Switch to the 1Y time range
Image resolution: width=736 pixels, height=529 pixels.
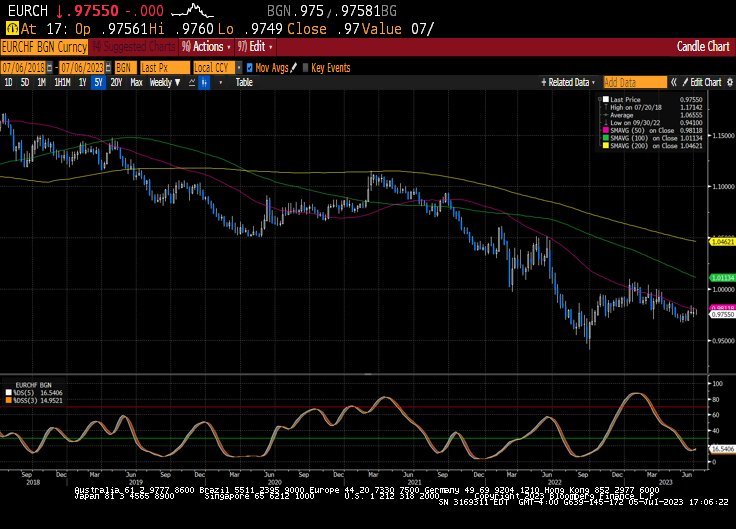tap(82, 82)
